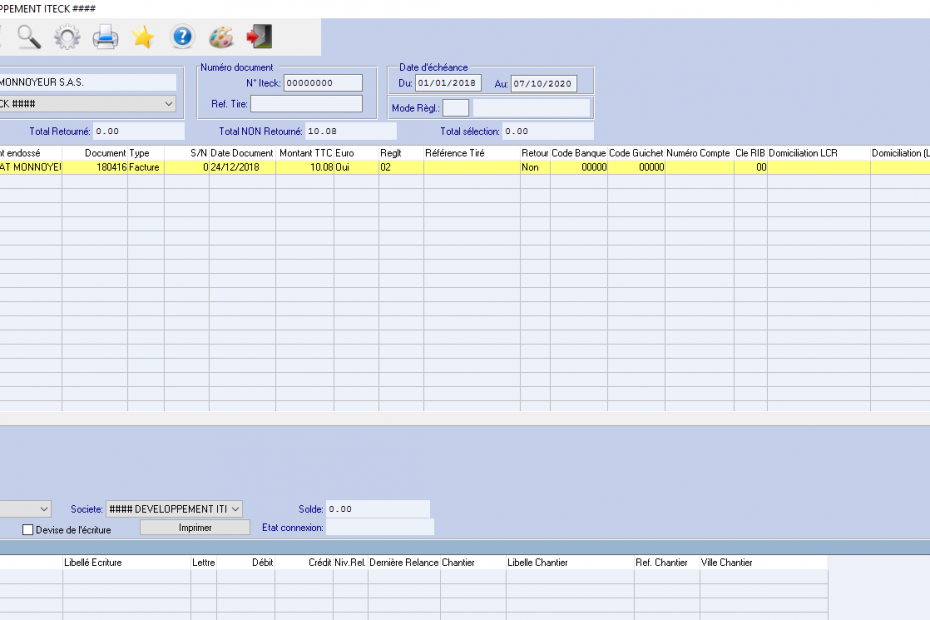Viewport: 930px width, 620px height.
Task: Click the Ville Chantier column header
Action: click(764, 562)
